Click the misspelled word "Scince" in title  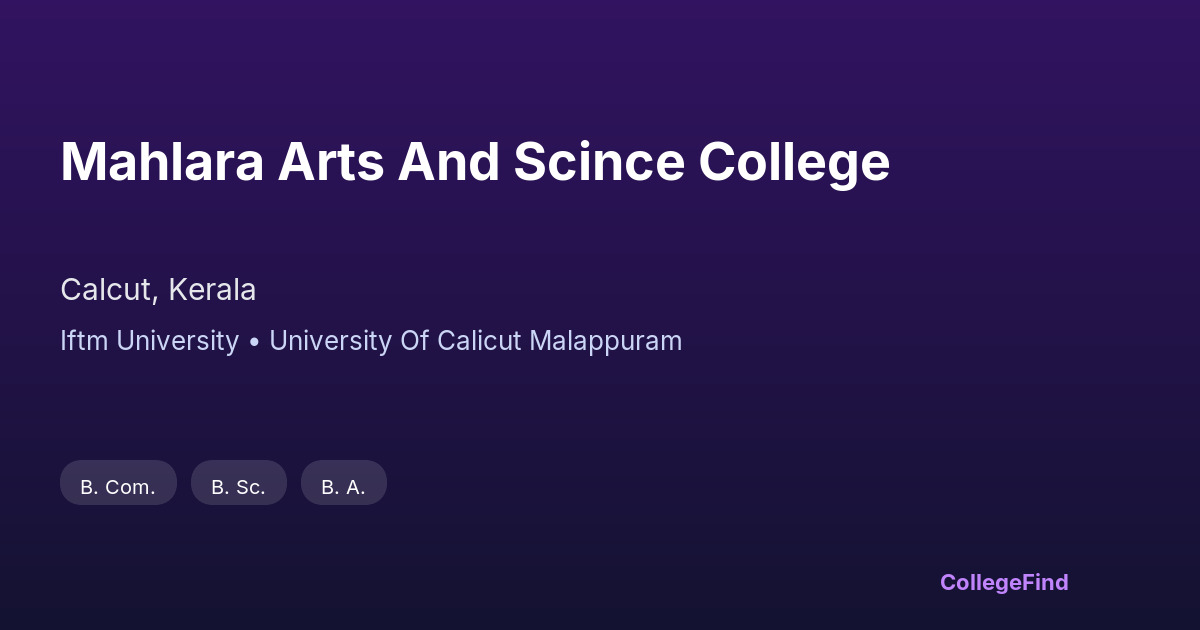(x=599, y=162)
